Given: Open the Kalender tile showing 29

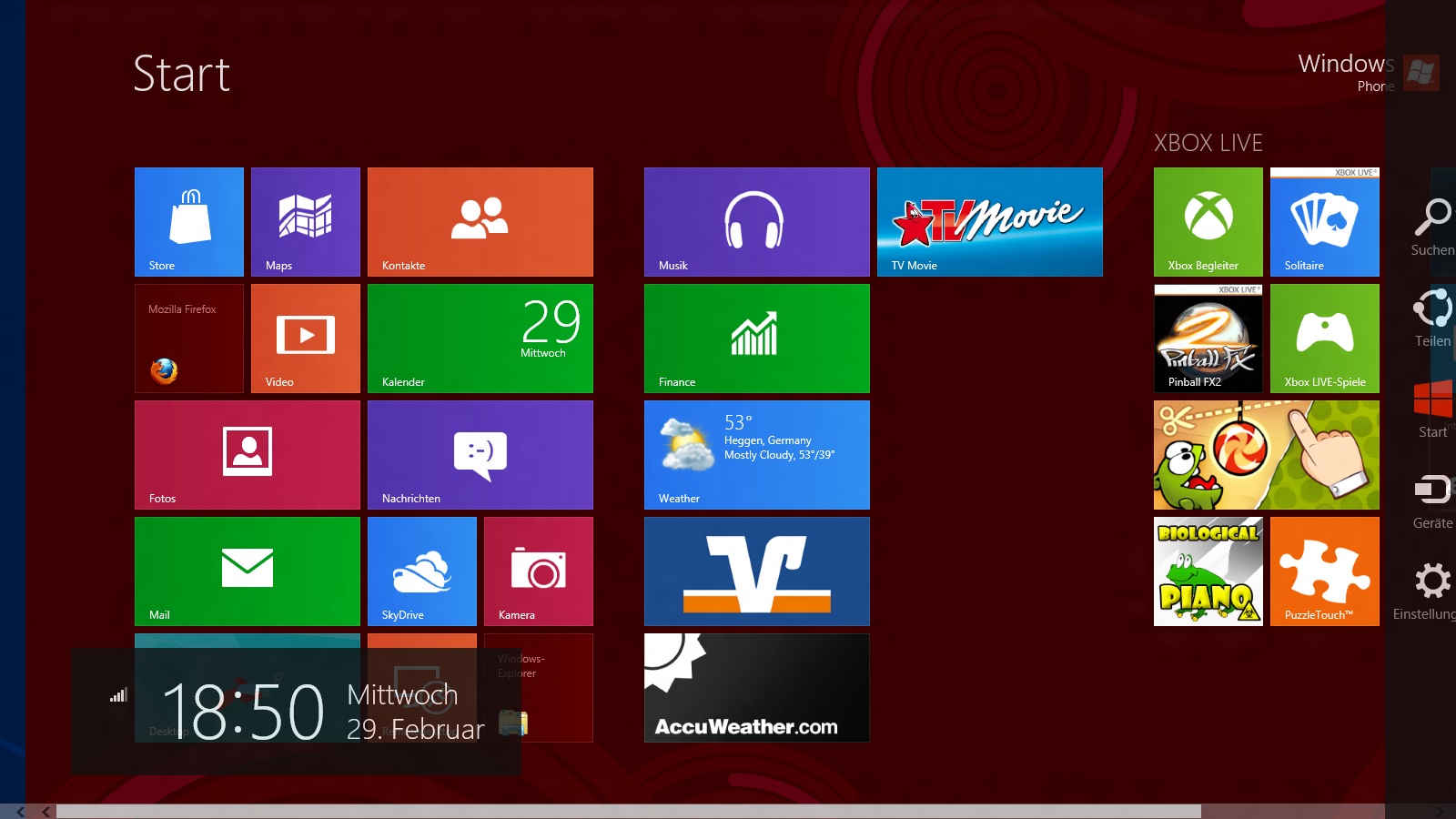Looking at the screenshot, I should [480, 339].
